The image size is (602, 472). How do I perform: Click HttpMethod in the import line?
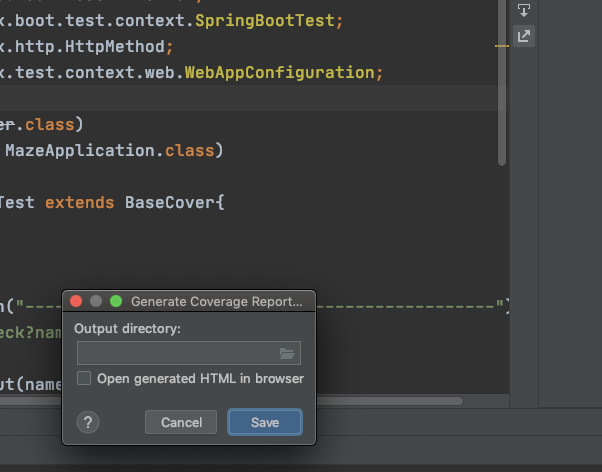tap(115, 46)
